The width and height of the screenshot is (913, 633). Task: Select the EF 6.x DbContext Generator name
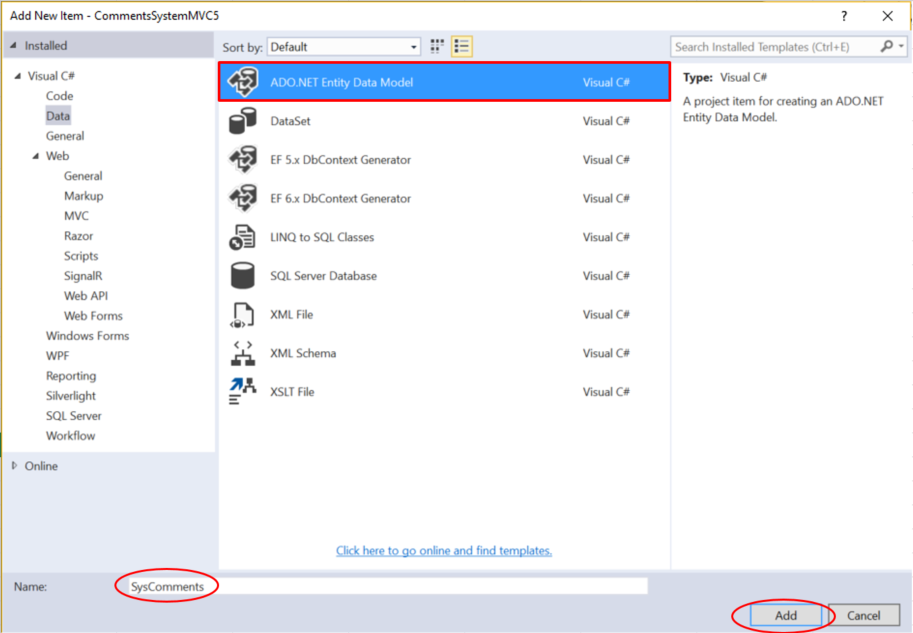click(x=340, y=199)
